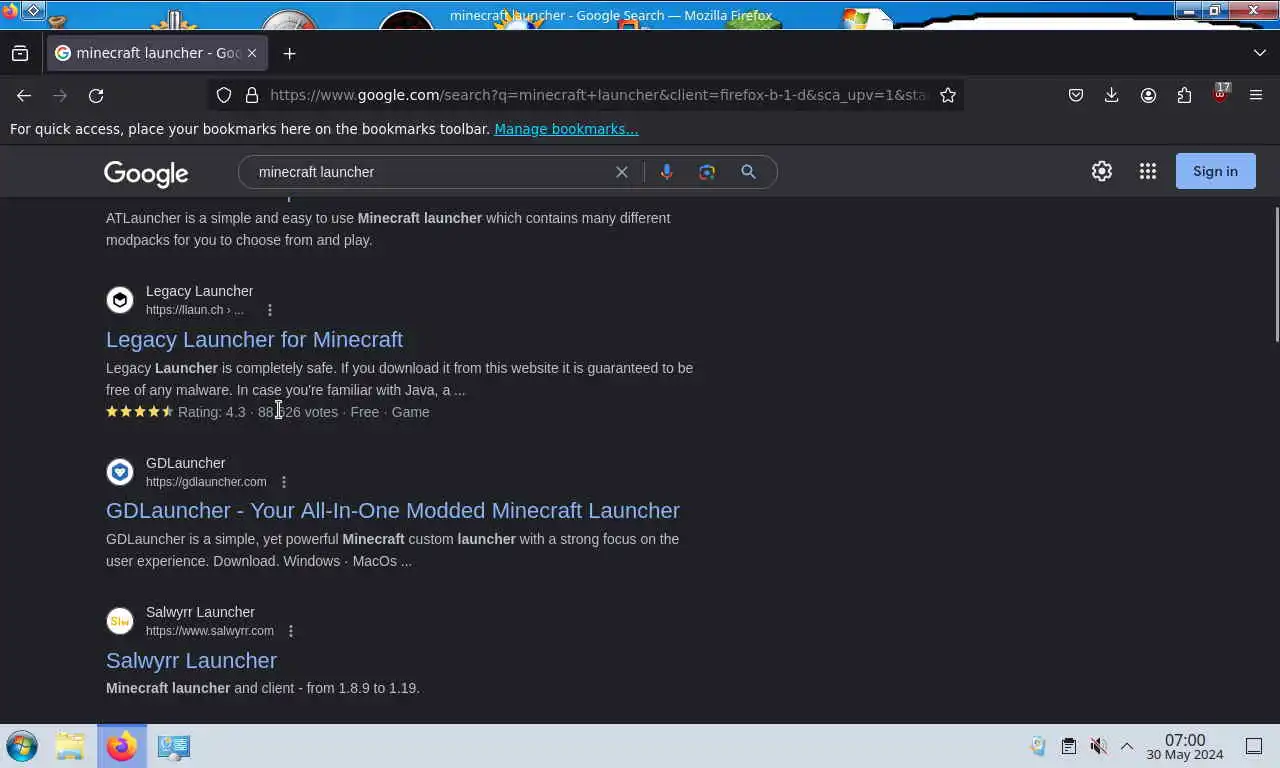This screenshot has width=1280, height=768.
Task: Open Salwyrr Launcher result options menu
Action: tap(291, 631)
